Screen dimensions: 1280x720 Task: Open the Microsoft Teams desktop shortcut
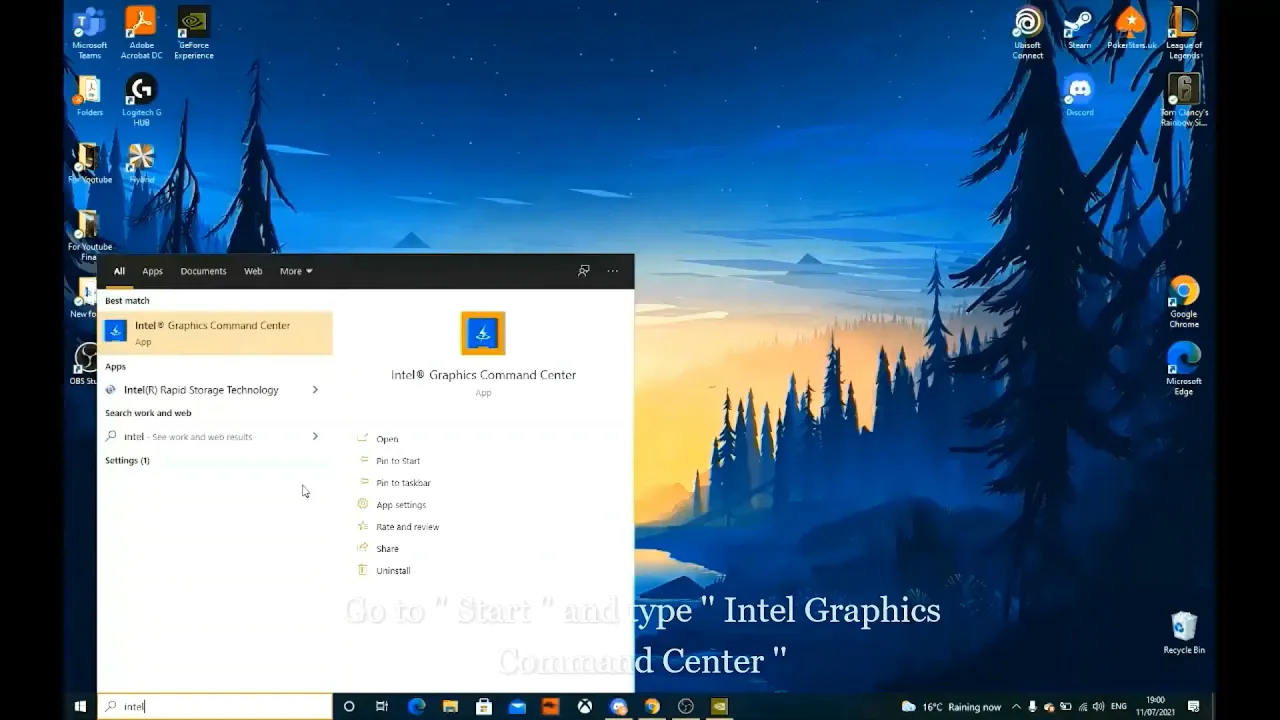pyautogui.click(x=90, y=33)
